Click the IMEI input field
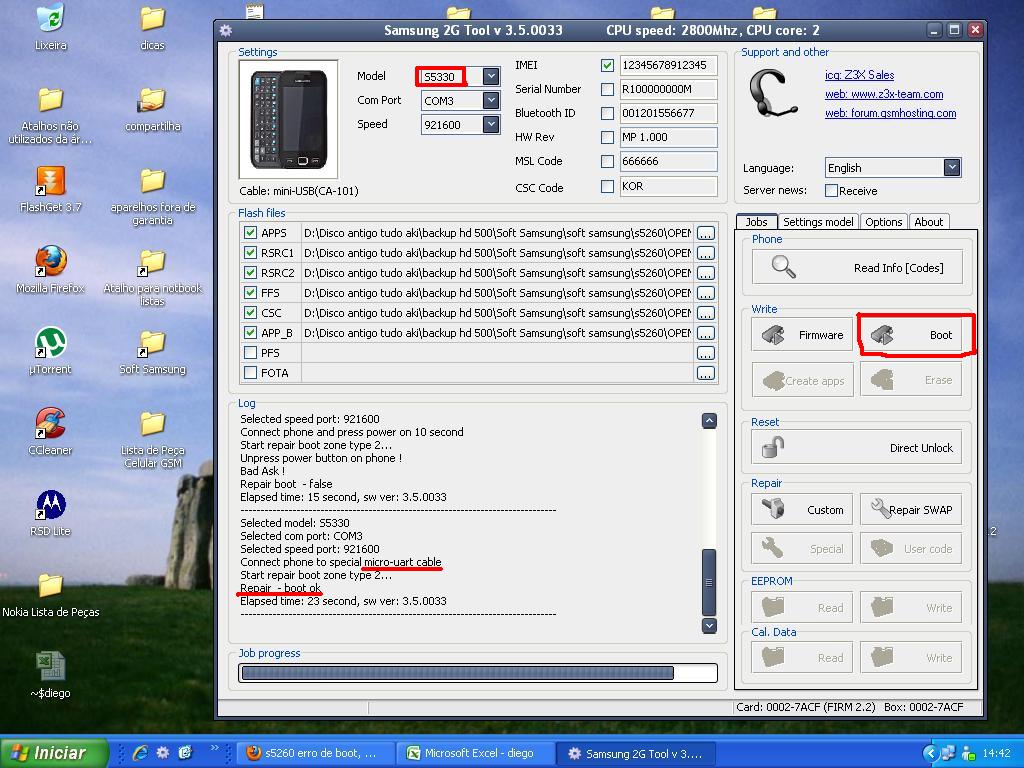 coord(667,65)
